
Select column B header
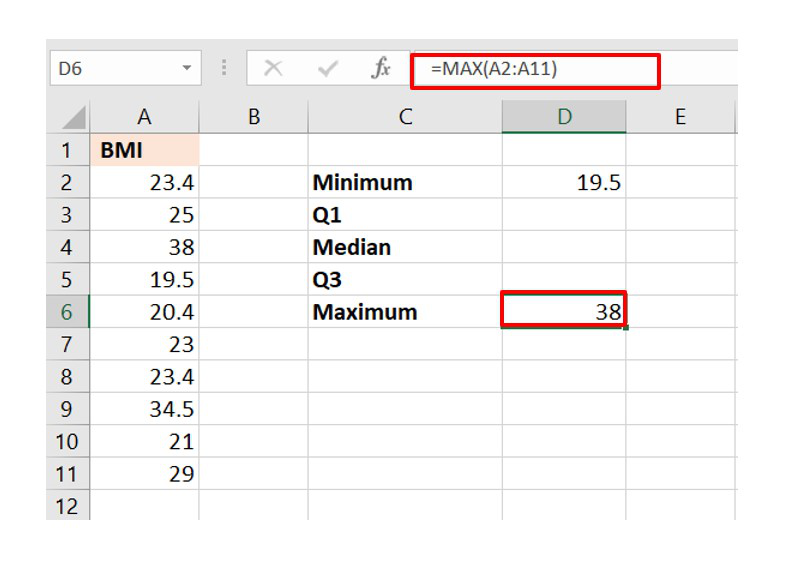253,117
